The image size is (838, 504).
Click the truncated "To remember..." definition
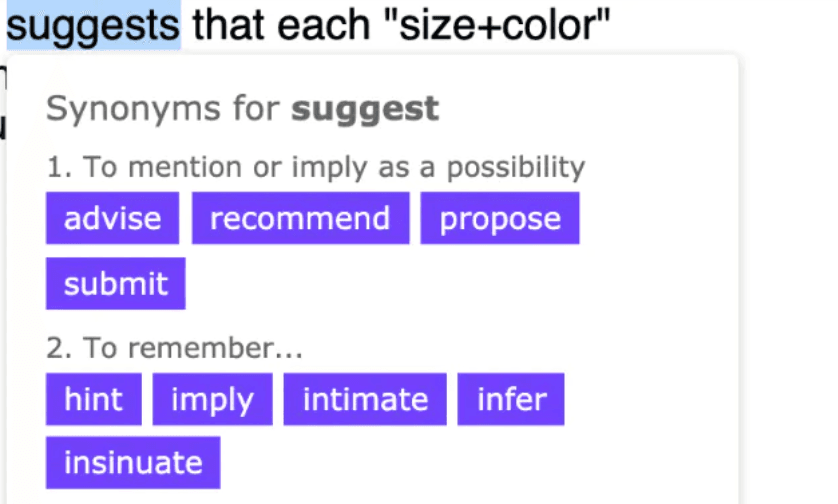tap(192, 348)
